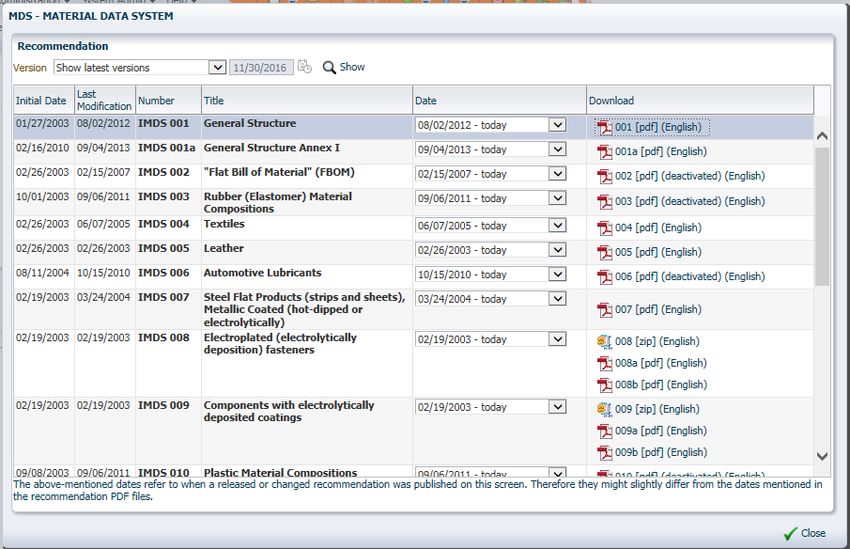Viewport: 850px width, 549px height.
Task: Click the PDF icon next to 007
Action: pos(604,310)
